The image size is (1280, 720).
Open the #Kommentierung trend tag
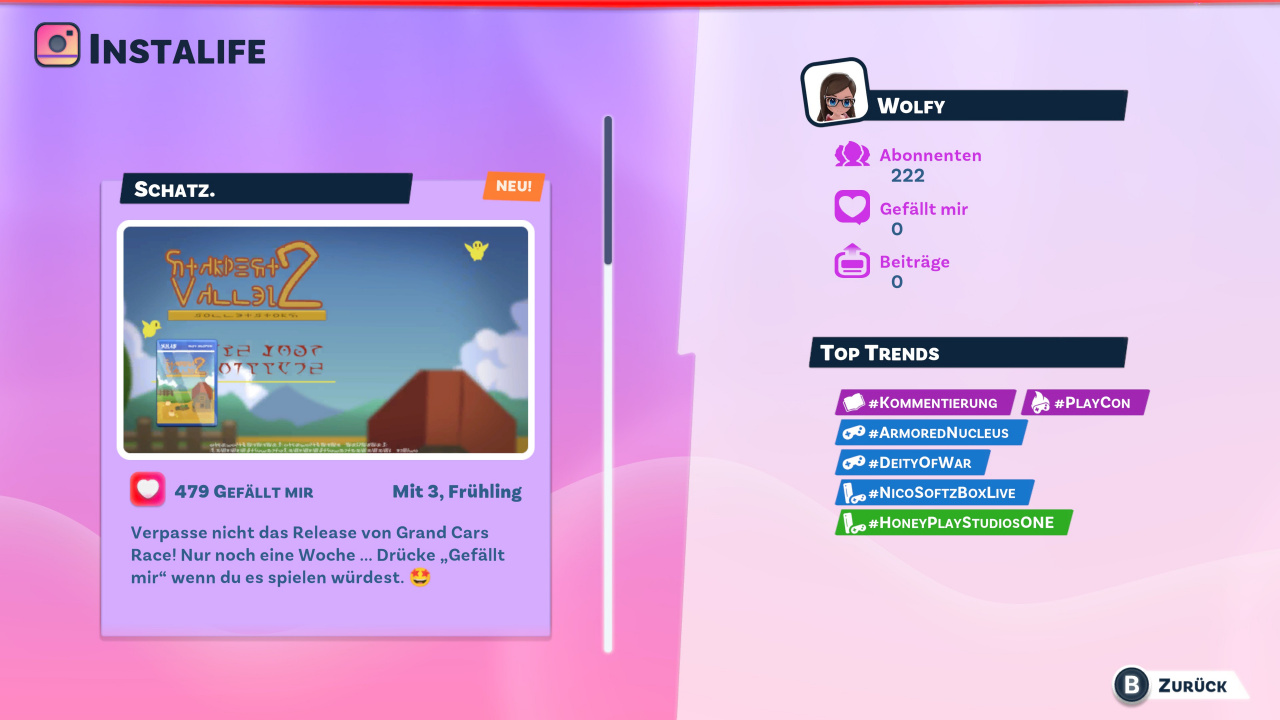pyautogui.click(x=925, y=402)
